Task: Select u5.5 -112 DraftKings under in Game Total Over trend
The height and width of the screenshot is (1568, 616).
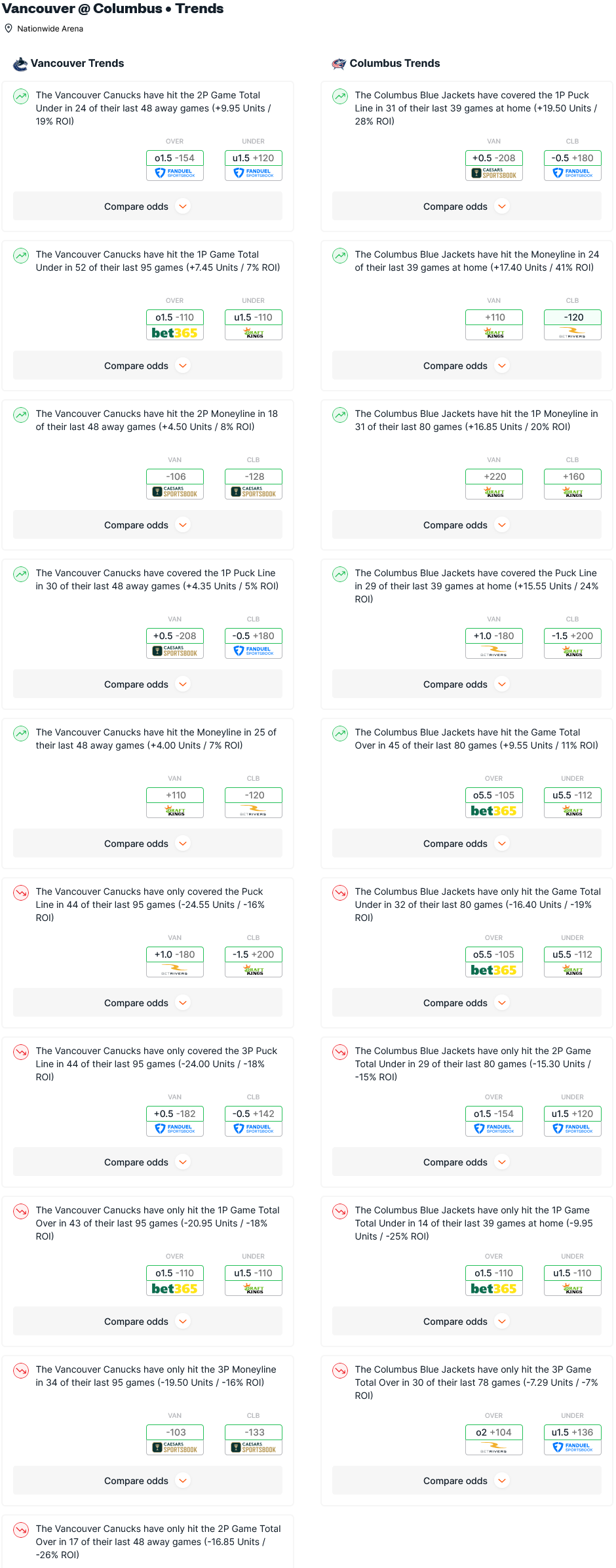Action: 573,802
